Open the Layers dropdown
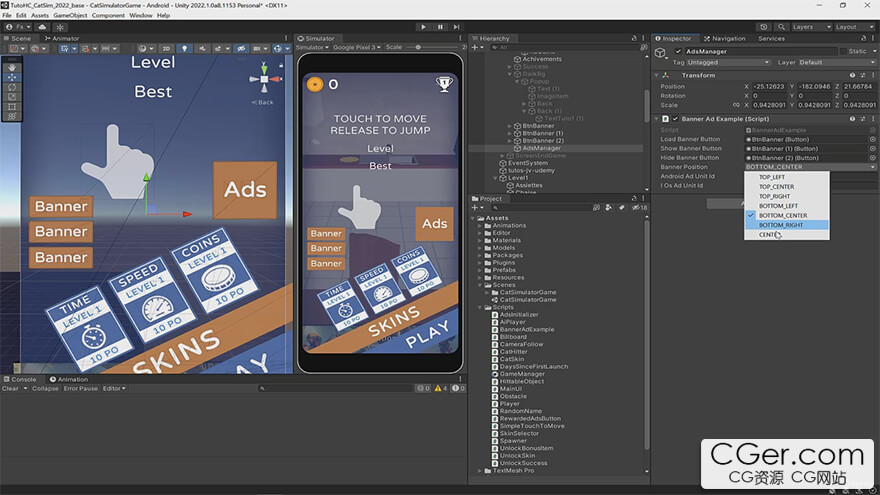This screenshot has width=880, height=495. (807, 27)
